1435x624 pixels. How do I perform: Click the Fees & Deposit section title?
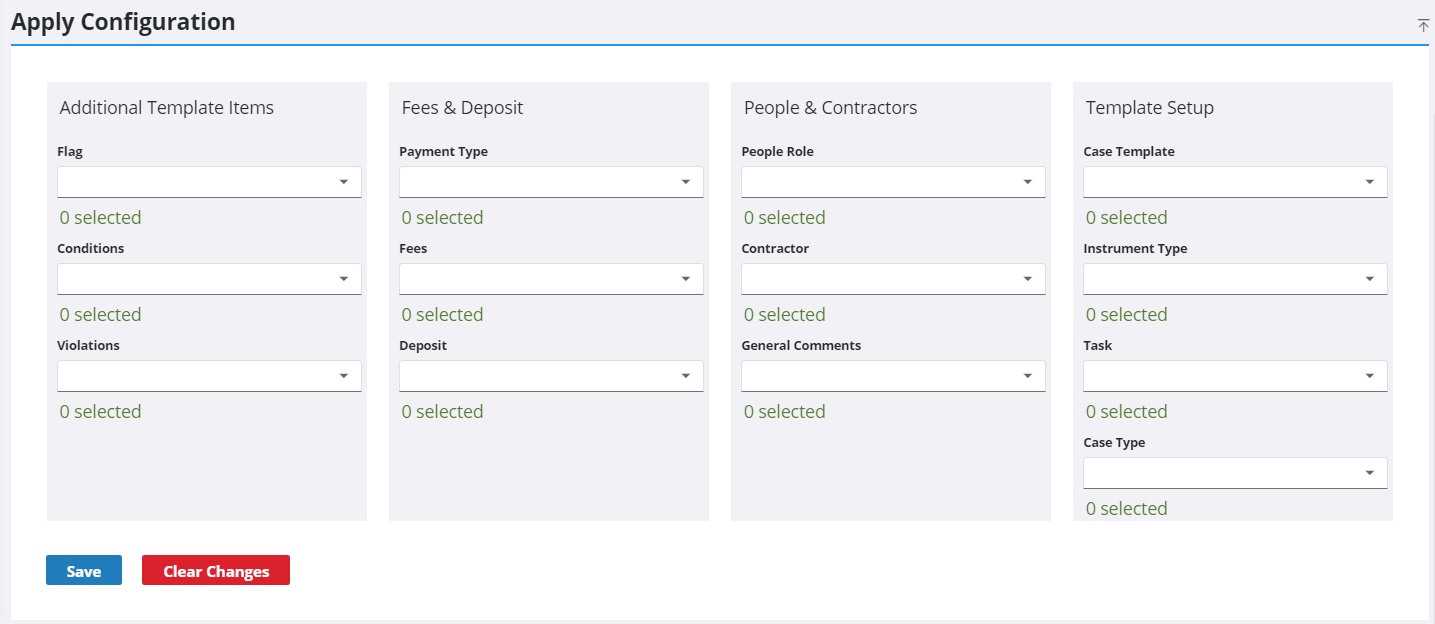coord(462,108)
